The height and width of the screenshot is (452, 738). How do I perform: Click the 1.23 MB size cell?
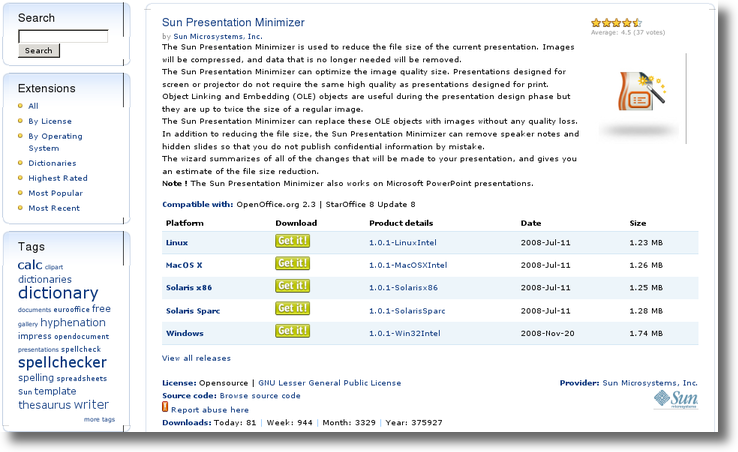pos(646,242)
